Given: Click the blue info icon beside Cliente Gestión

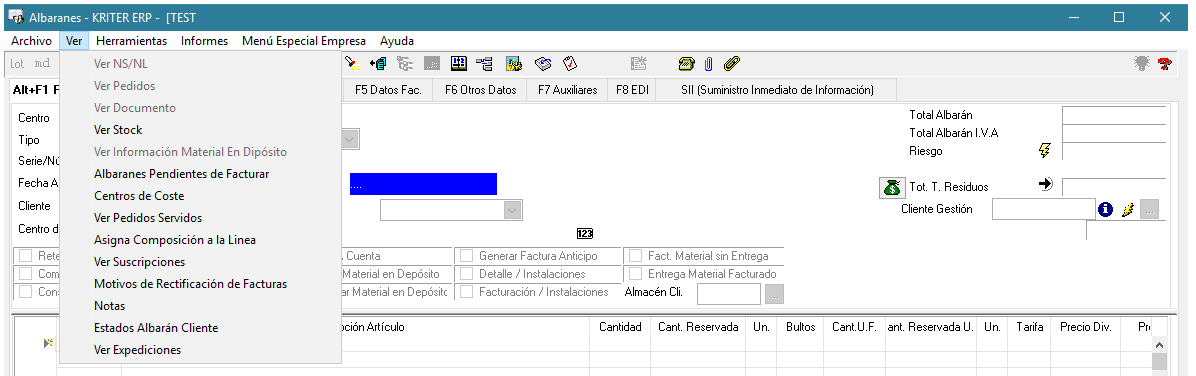Looking at the screenshot, I should point(1106,209).
